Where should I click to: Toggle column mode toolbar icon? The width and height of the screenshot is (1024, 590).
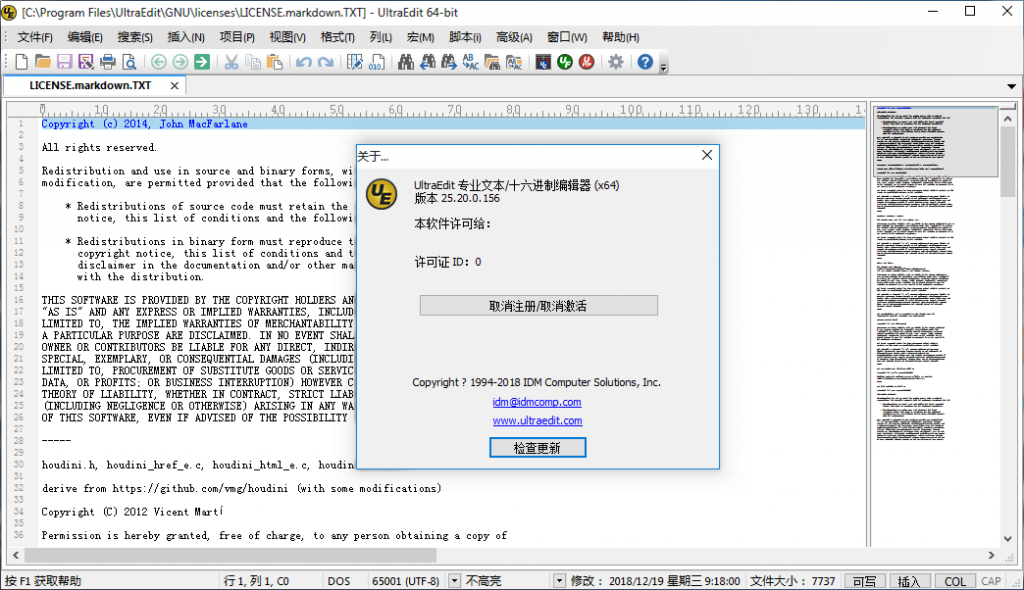(355, 62)
